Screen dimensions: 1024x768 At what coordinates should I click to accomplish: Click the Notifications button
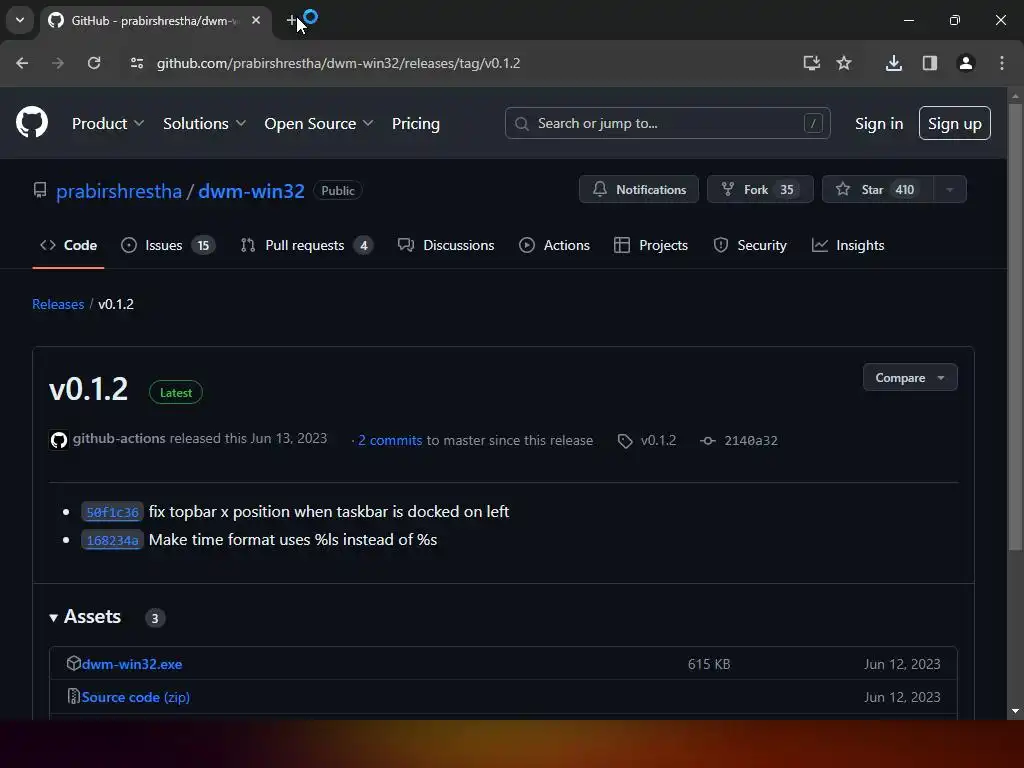(639, 189)
